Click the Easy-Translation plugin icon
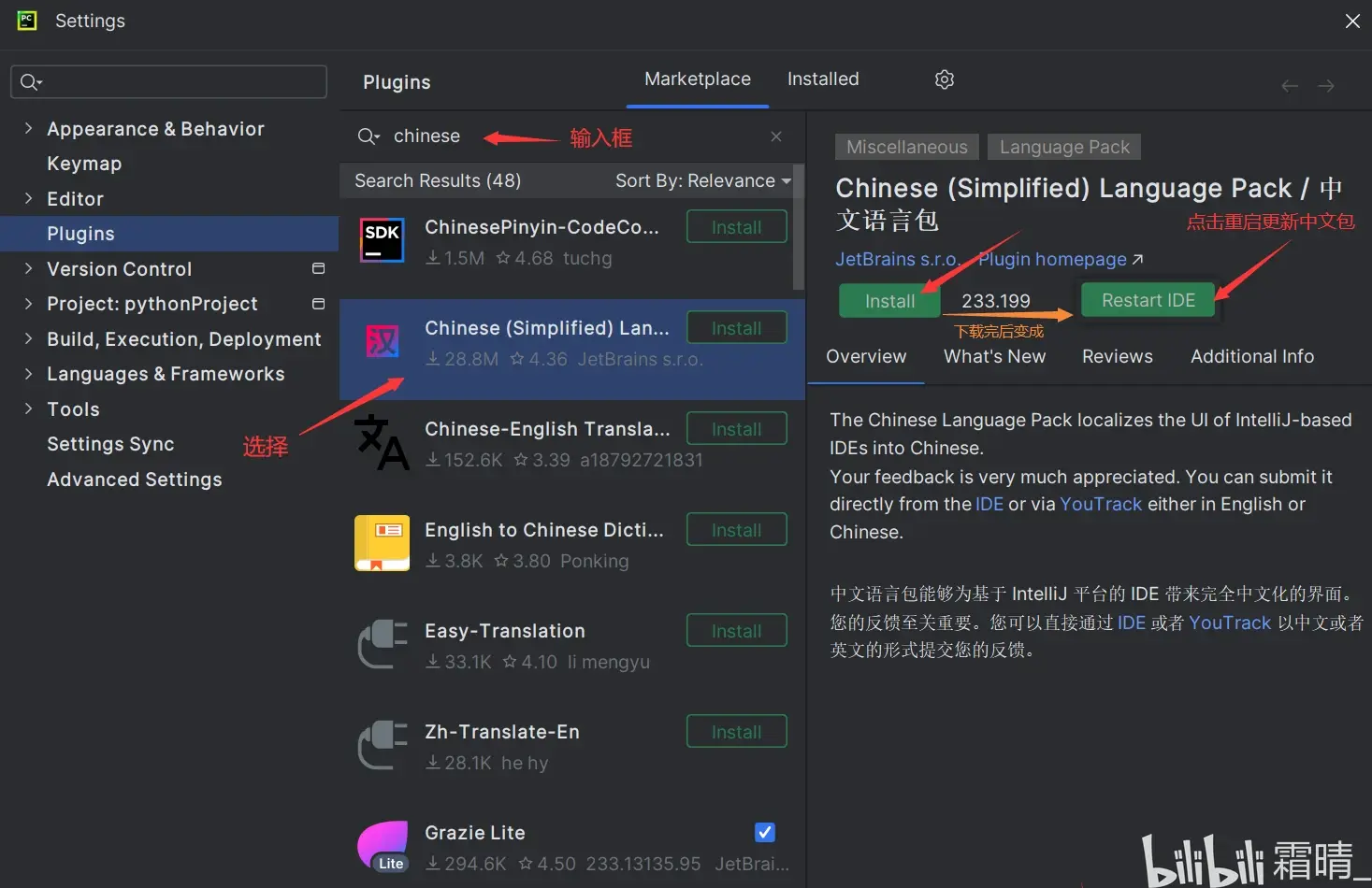Screen dimensions: 1372x888 (381, 644)
